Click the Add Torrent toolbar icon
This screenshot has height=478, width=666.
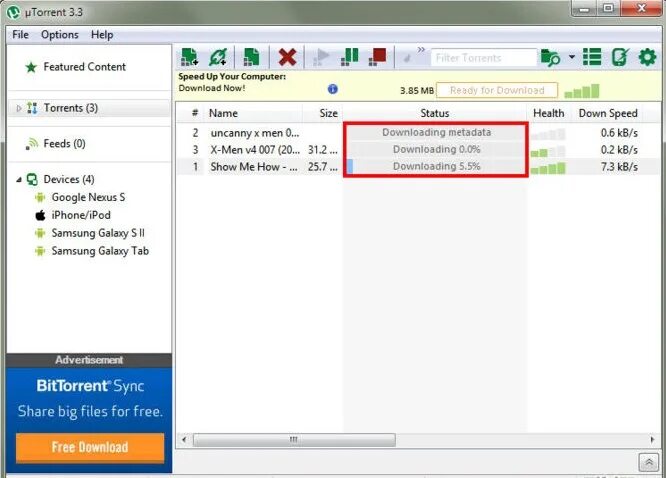[x=189, y=57]
